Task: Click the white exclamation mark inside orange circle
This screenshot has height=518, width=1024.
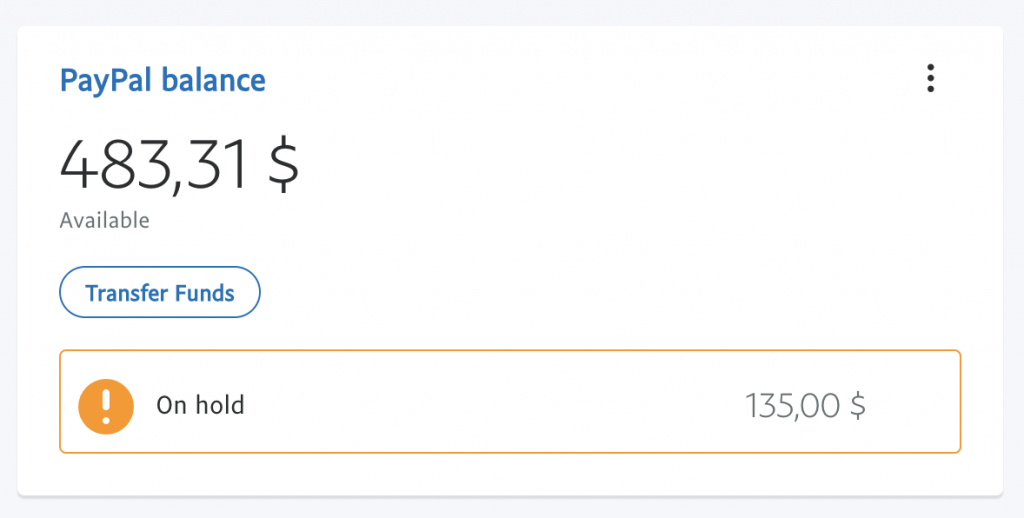Action: 106,405
